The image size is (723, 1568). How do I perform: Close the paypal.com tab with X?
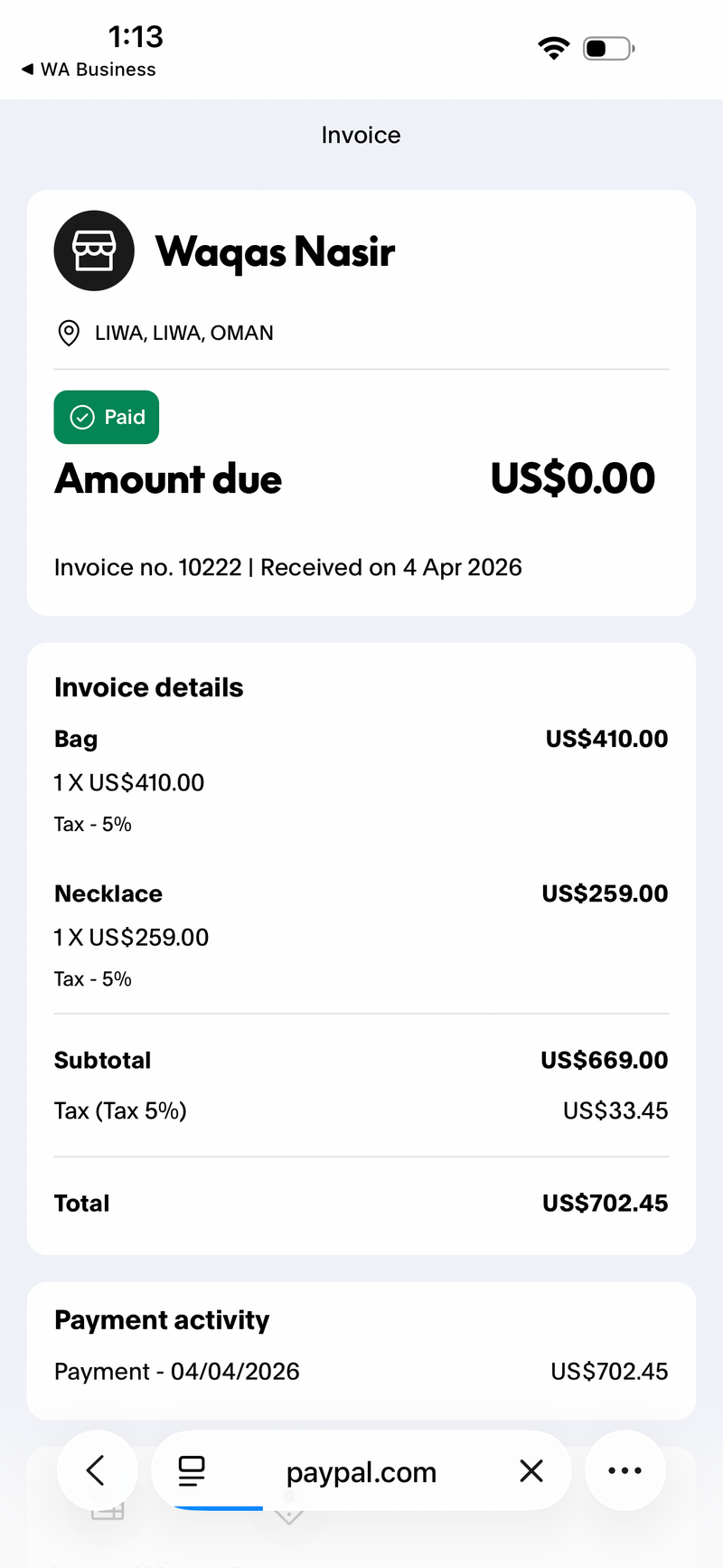pyautogui.click(x=531, y=1471)
